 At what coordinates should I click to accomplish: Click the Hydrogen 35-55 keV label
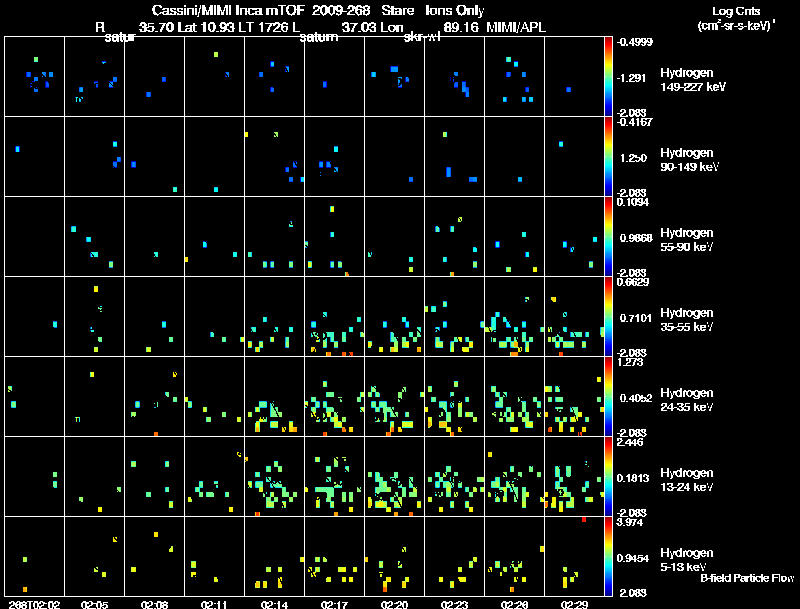[687, 320]
